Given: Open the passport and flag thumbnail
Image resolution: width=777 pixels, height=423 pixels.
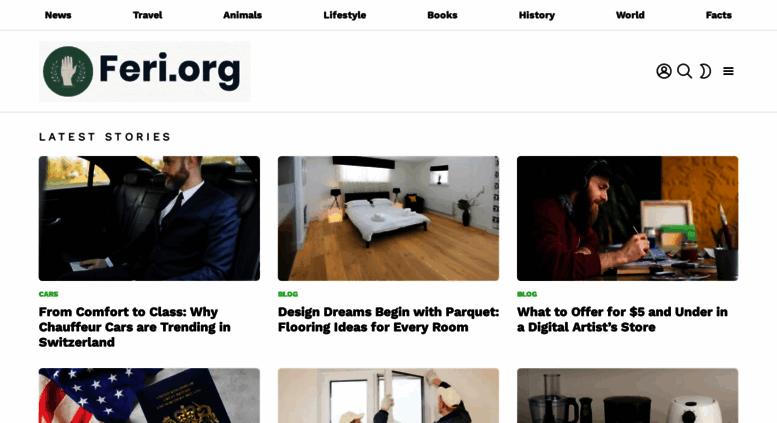Looking at the screenshot, I should [x=149, y=395].
